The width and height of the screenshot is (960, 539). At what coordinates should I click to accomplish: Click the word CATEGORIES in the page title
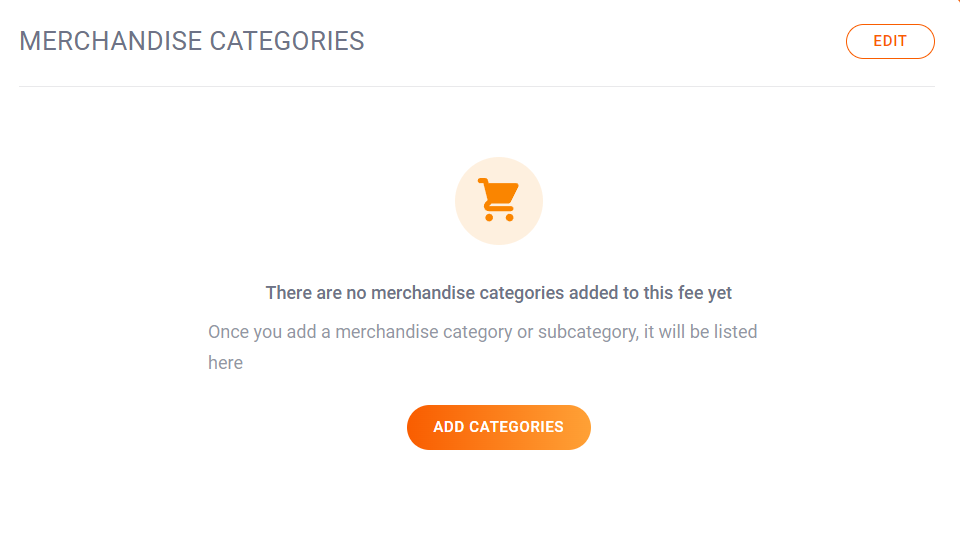[x=287, y=41]
